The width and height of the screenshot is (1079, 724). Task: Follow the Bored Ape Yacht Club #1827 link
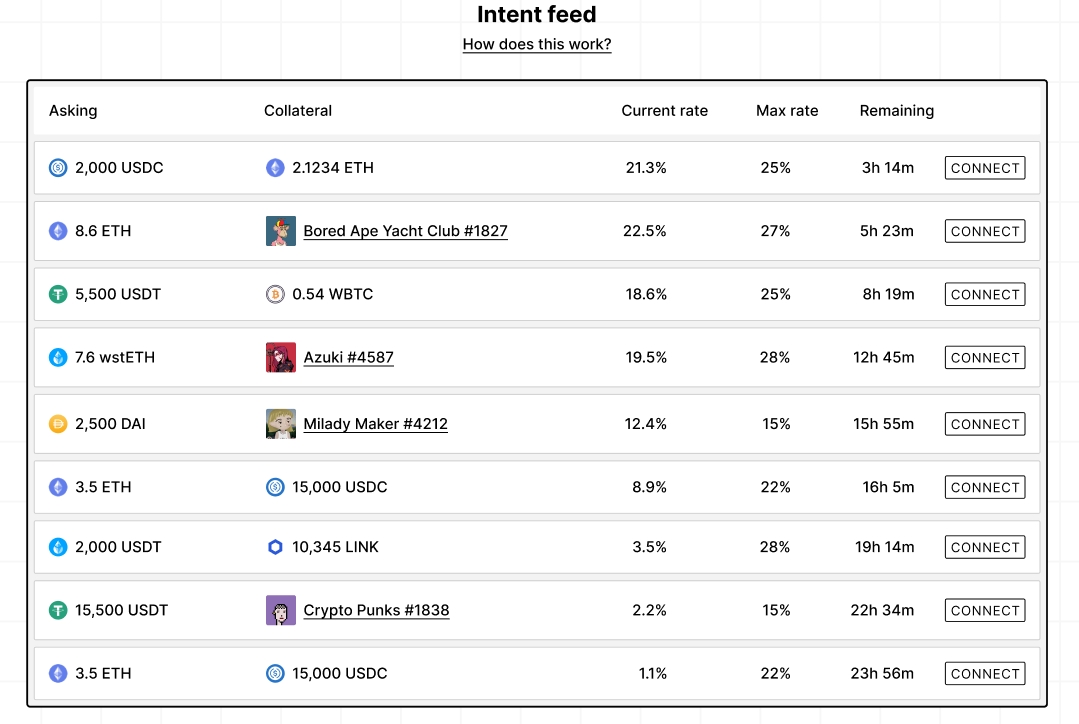[405, 231]
